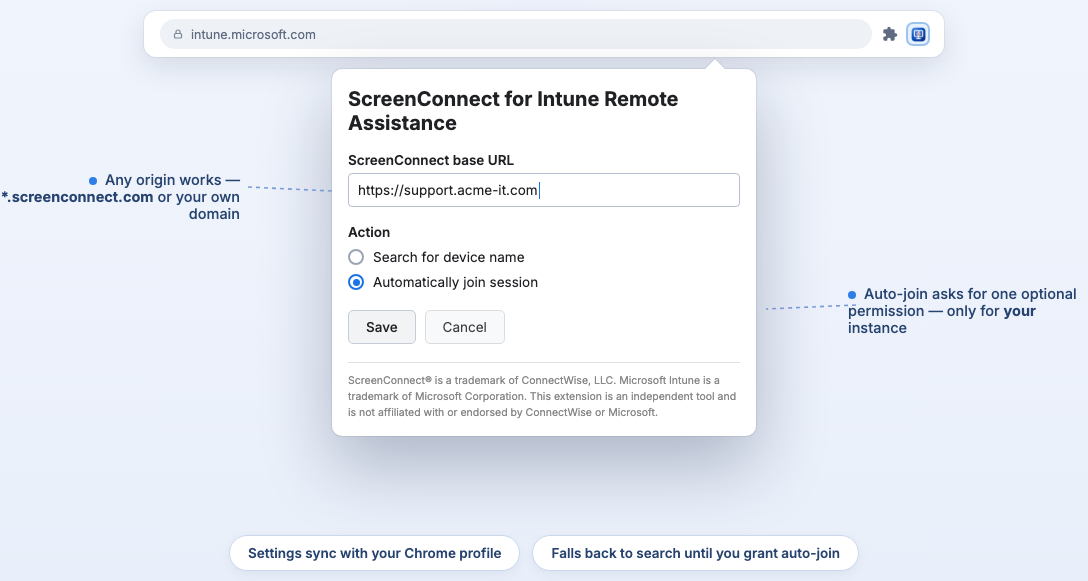This screenshot has height=581, width=1088.
Task: Focus the intune.microsoft.com address bar
Action: point(516,34)
